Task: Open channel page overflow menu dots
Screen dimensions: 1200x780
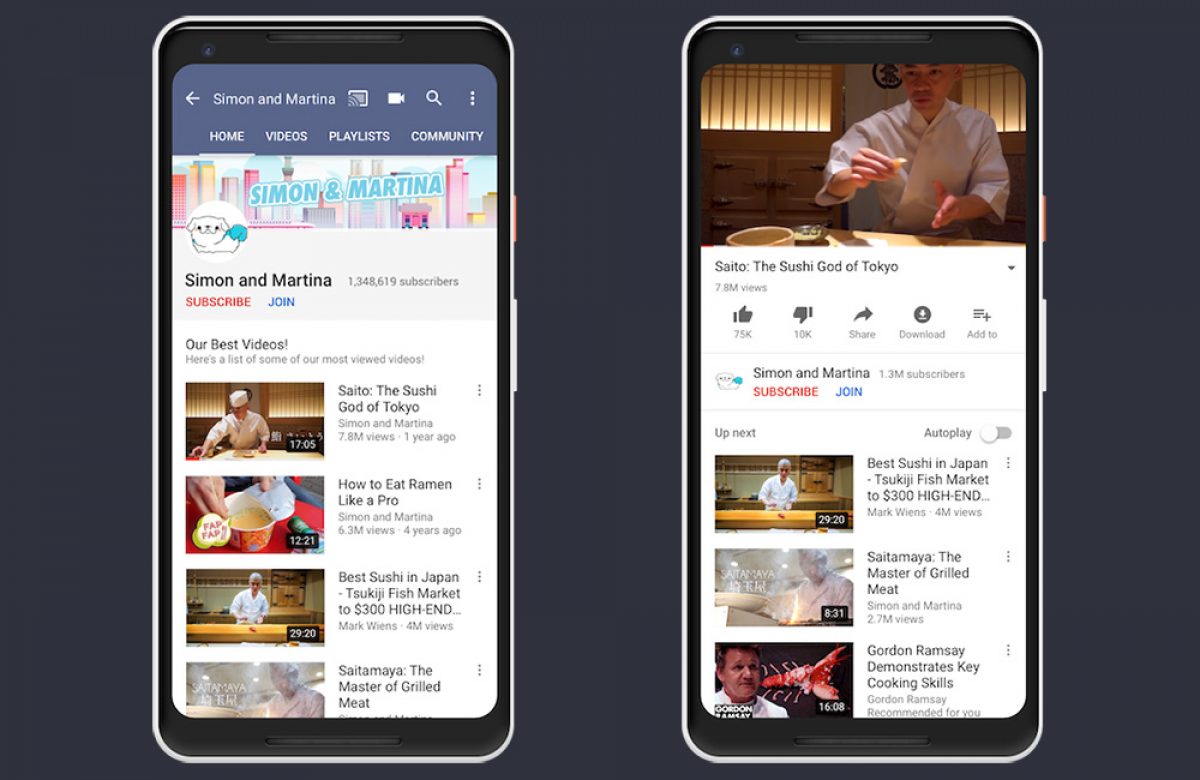Action: tap(472, 98)
